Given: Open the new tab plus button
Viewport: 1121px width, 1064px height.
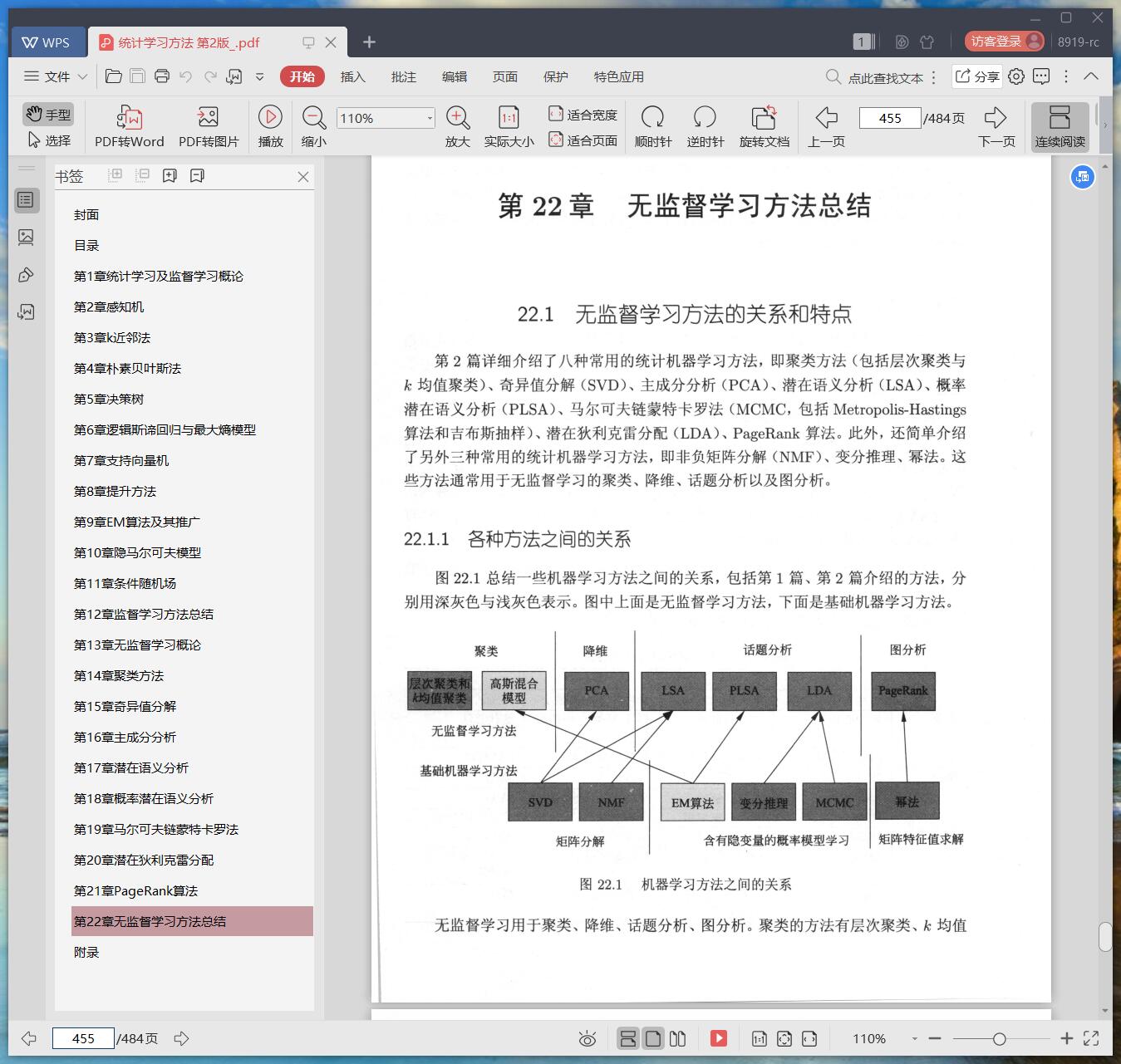Looking at the screenshot, I should [x=370, y=42].
